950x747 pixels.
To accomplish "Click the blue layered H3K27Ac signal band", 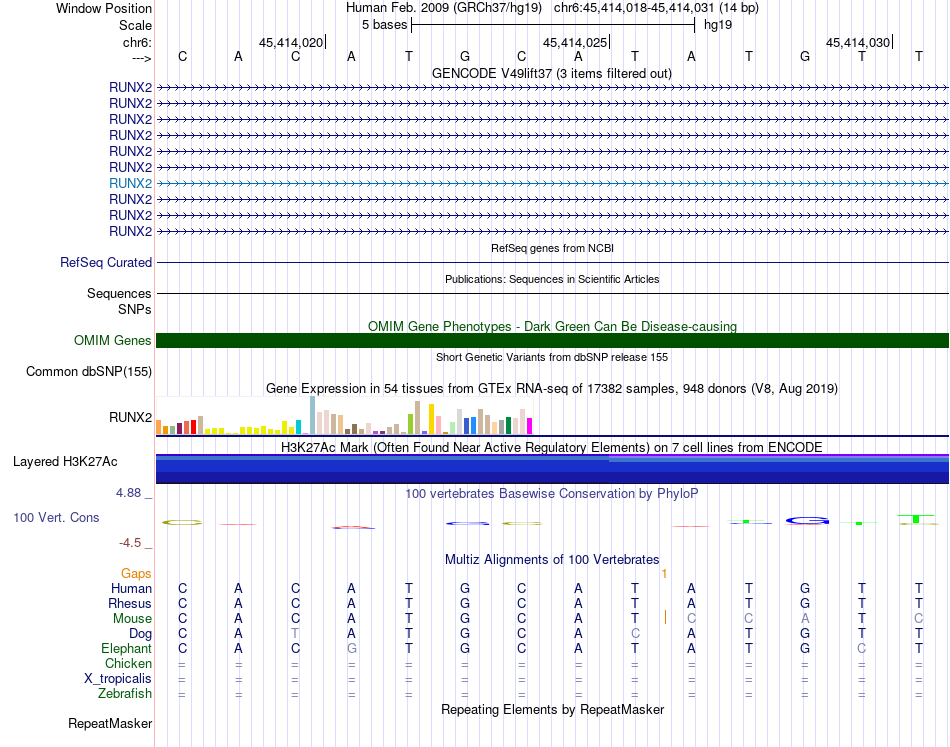I will (x=552, y=469).
